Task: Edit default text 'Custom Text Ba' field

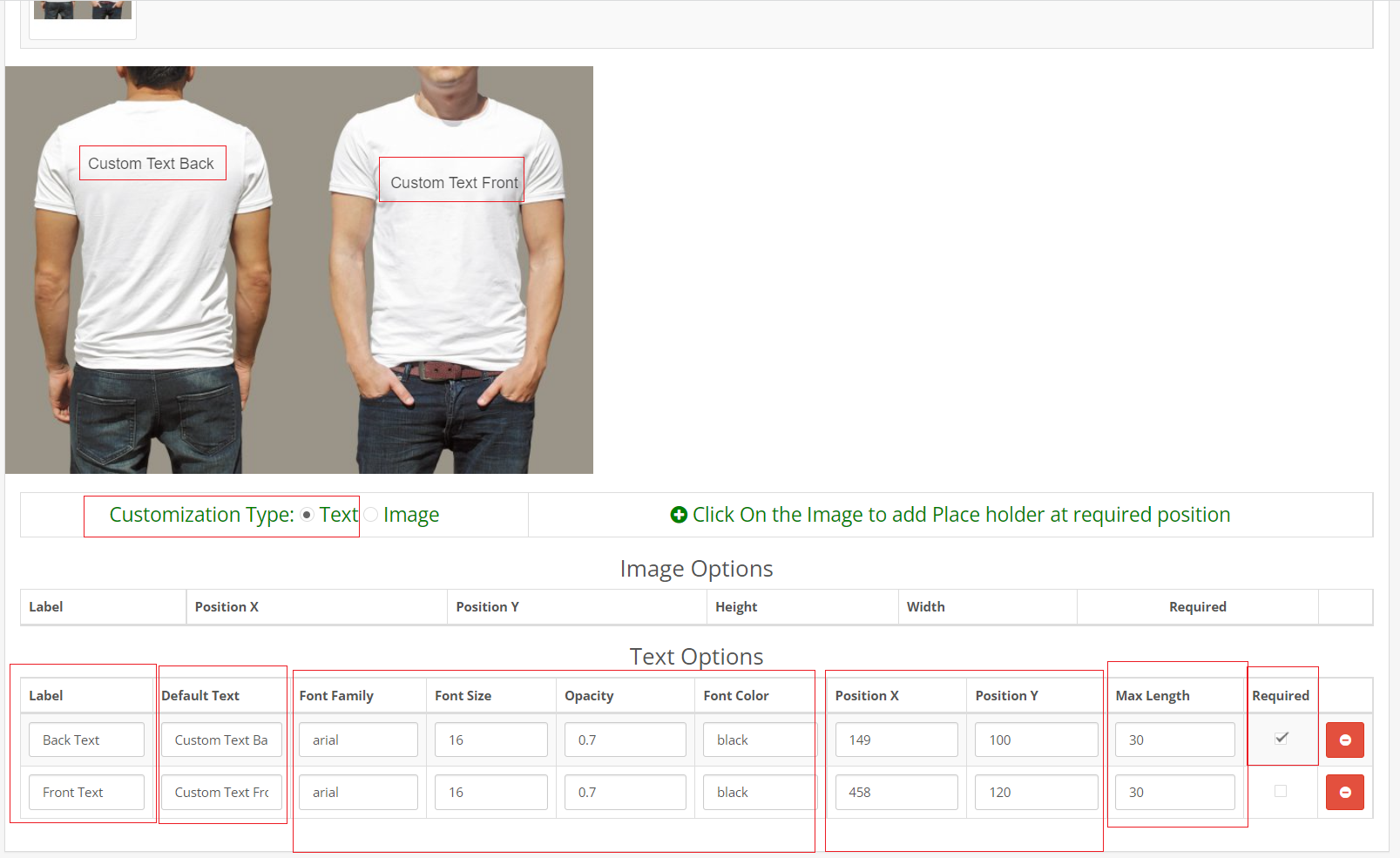Action: coord(221,740)
